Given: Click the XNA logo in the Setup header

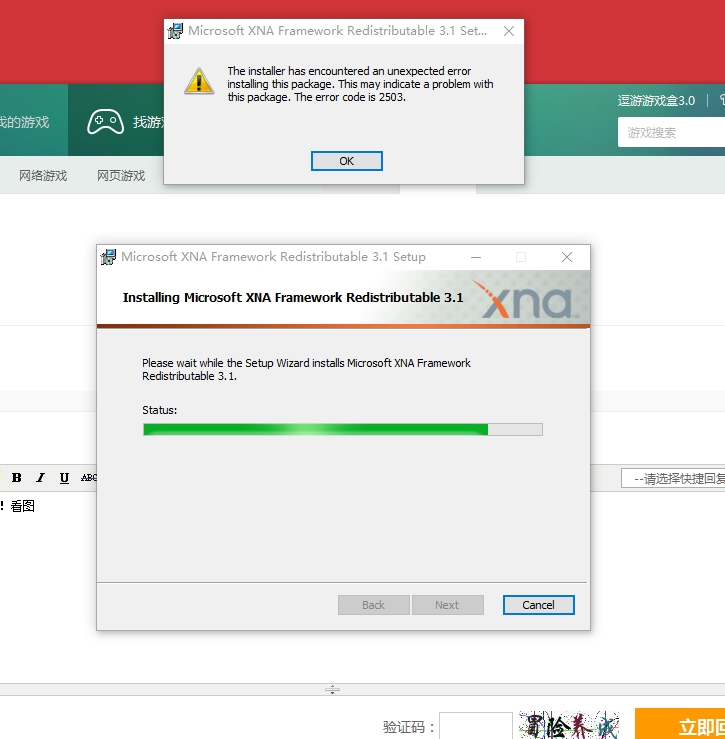Looking at the screenshot, I should [x=525, y=299].
